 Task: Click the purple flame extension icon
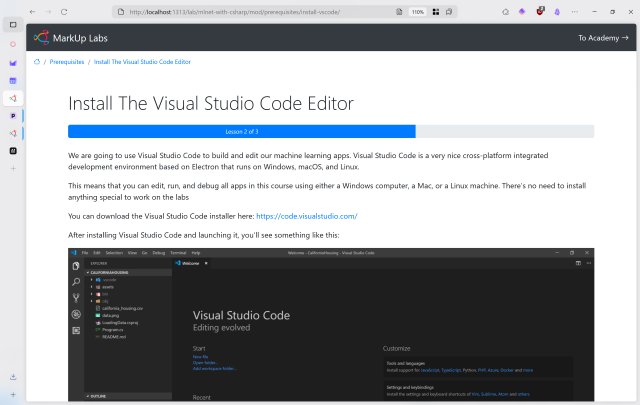(x=557, y=12)
